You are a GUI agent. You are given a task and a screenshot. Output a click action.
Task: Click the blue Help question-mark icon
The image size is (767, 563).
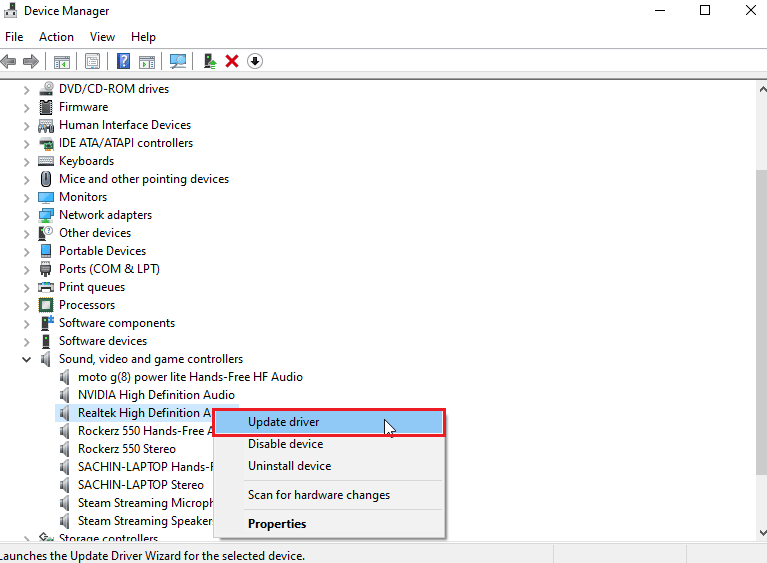123,61
